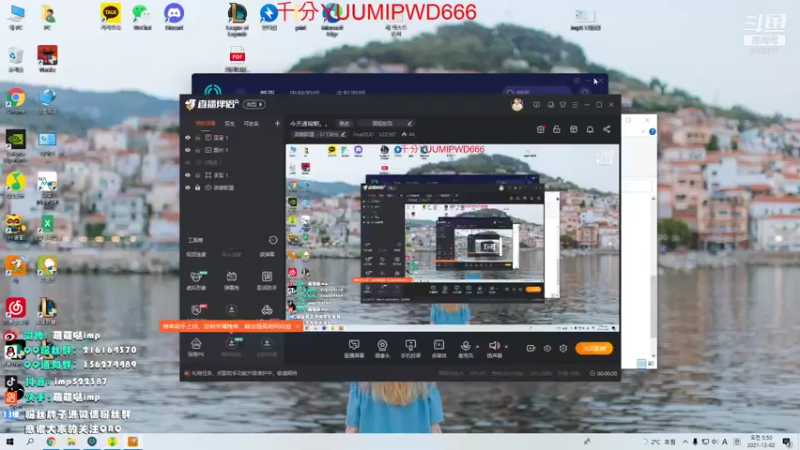
Task: Click the unlock padlock icon above preview
Action: coord(557,130)
